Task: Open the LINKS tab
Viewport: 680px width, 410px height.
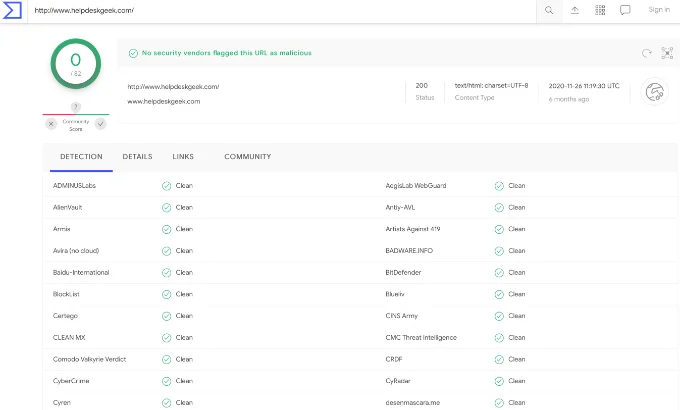Action: (x=183, y=157)
